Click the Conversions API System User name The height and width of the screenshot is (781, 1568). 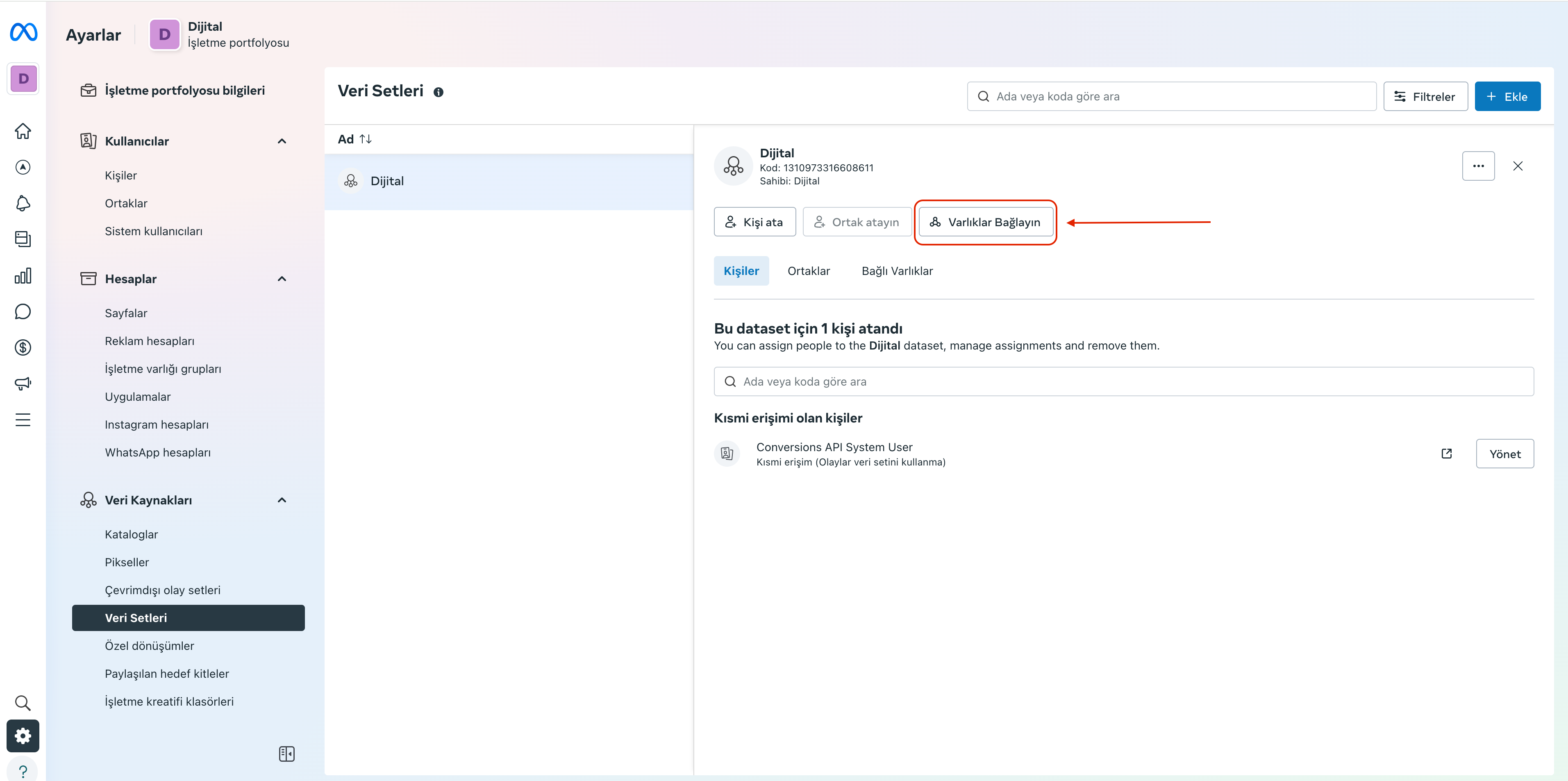834,447
